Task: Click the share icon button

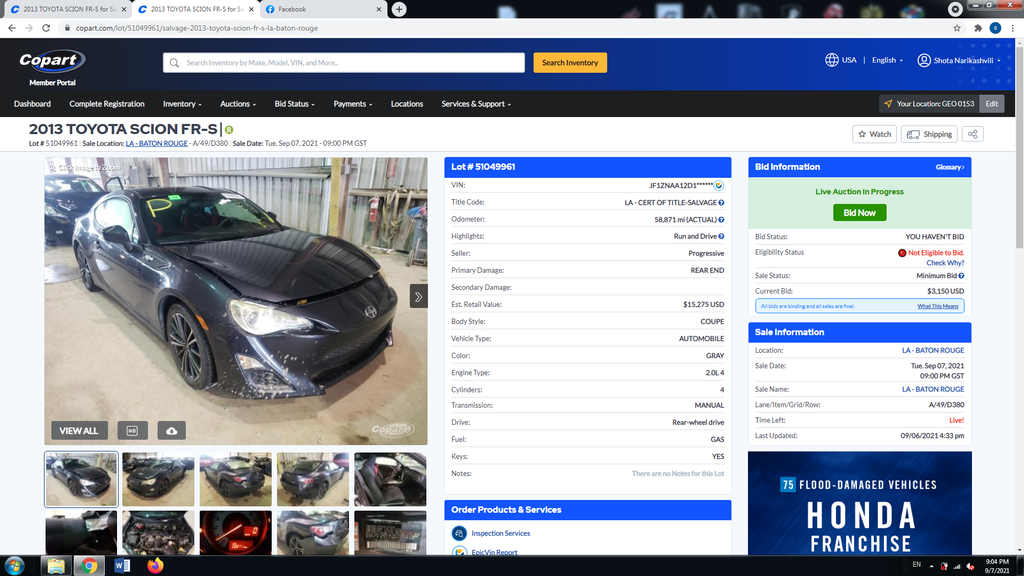Action: pyautogui.click(x=973, y=134)
